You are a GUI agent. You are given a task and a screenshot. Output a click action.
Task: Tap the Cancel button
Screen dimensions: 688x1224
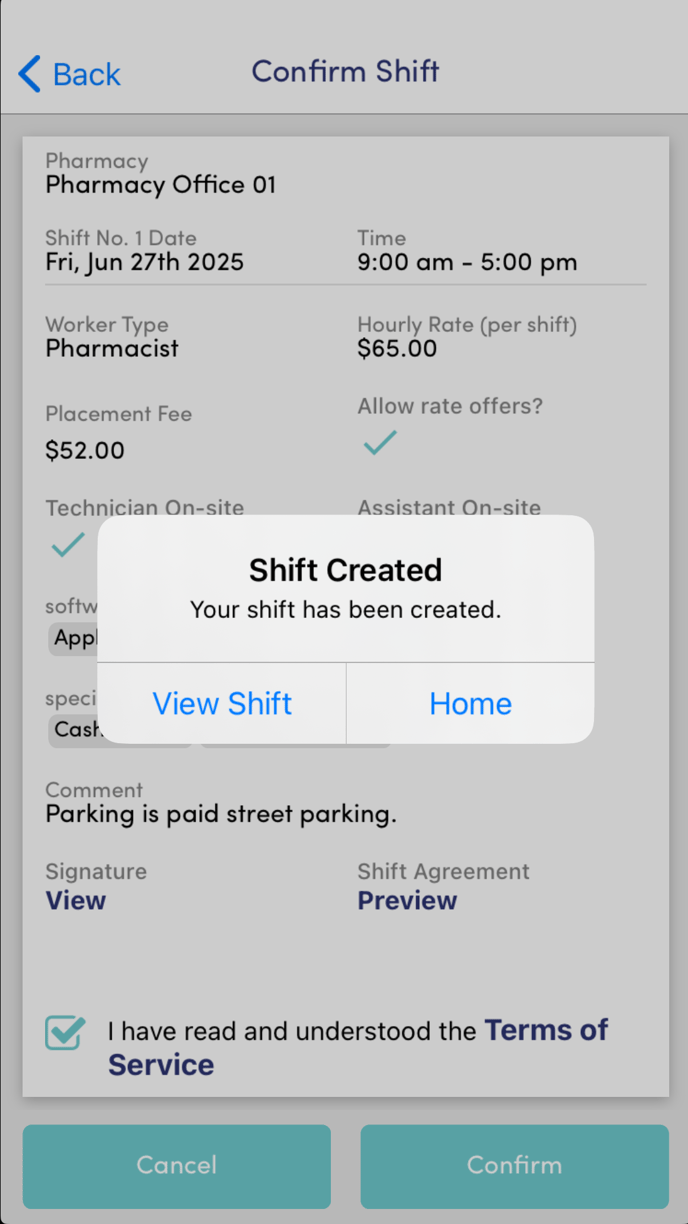177,1166
